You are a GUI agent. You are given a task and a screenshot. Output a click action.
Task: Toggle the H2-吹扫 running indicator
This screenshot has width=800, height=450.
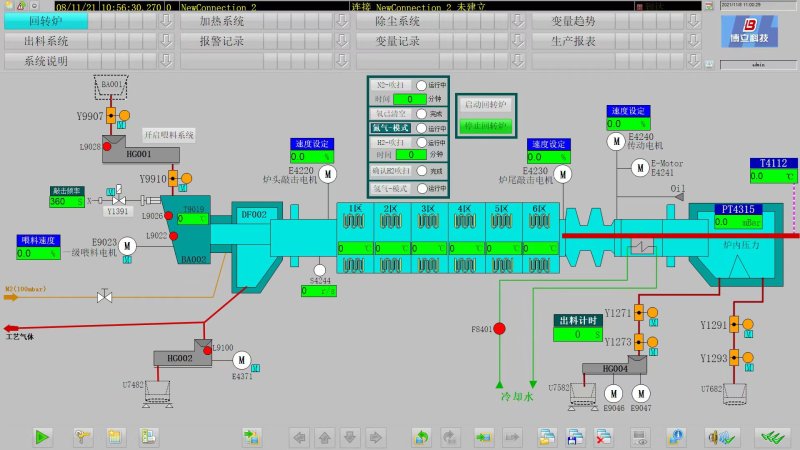pos(421,143)
